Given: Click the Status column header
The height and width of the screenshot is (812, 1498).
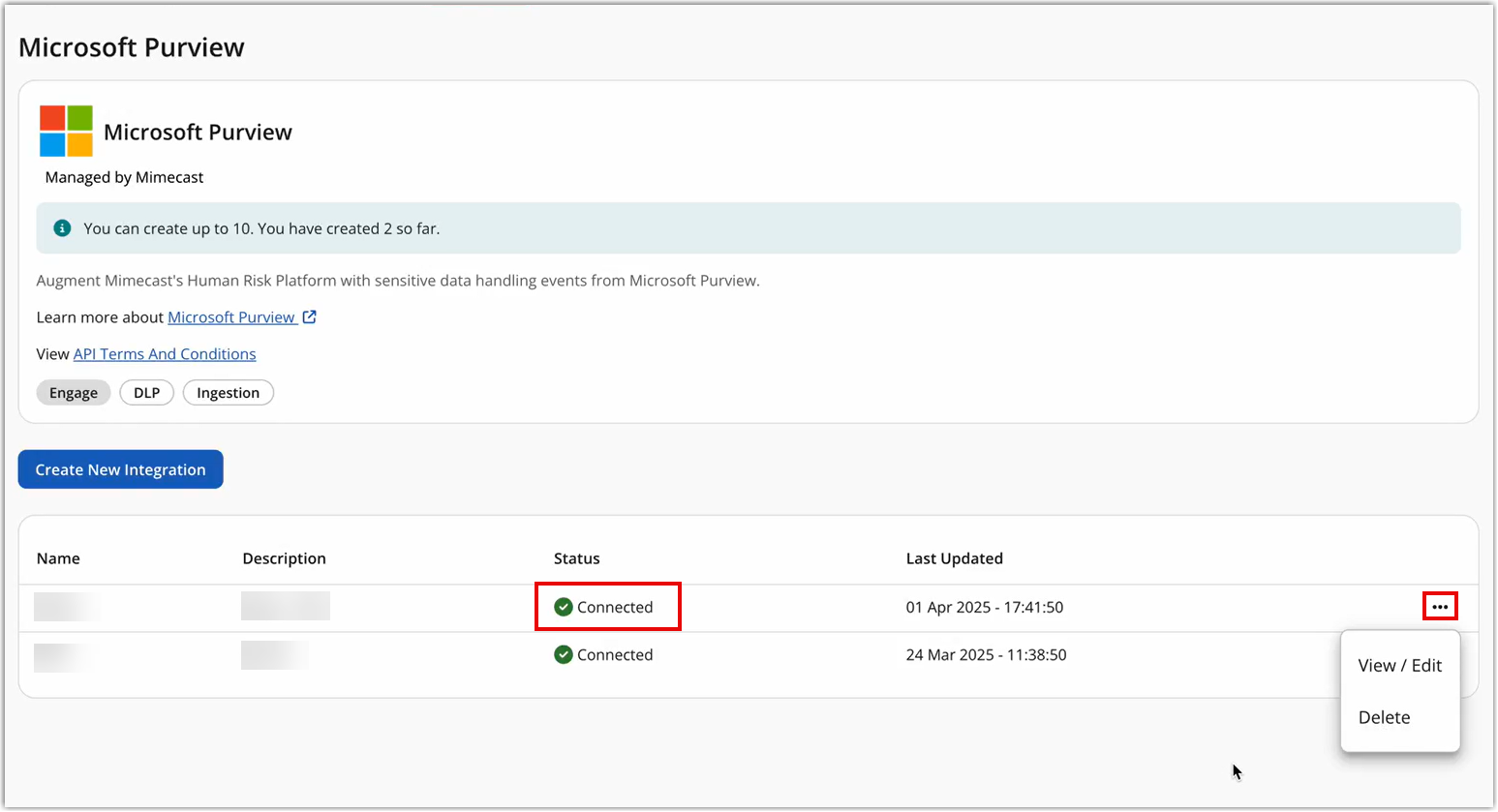Looking at the screenshot, I should pyautogui.click(x=576, y=558).
